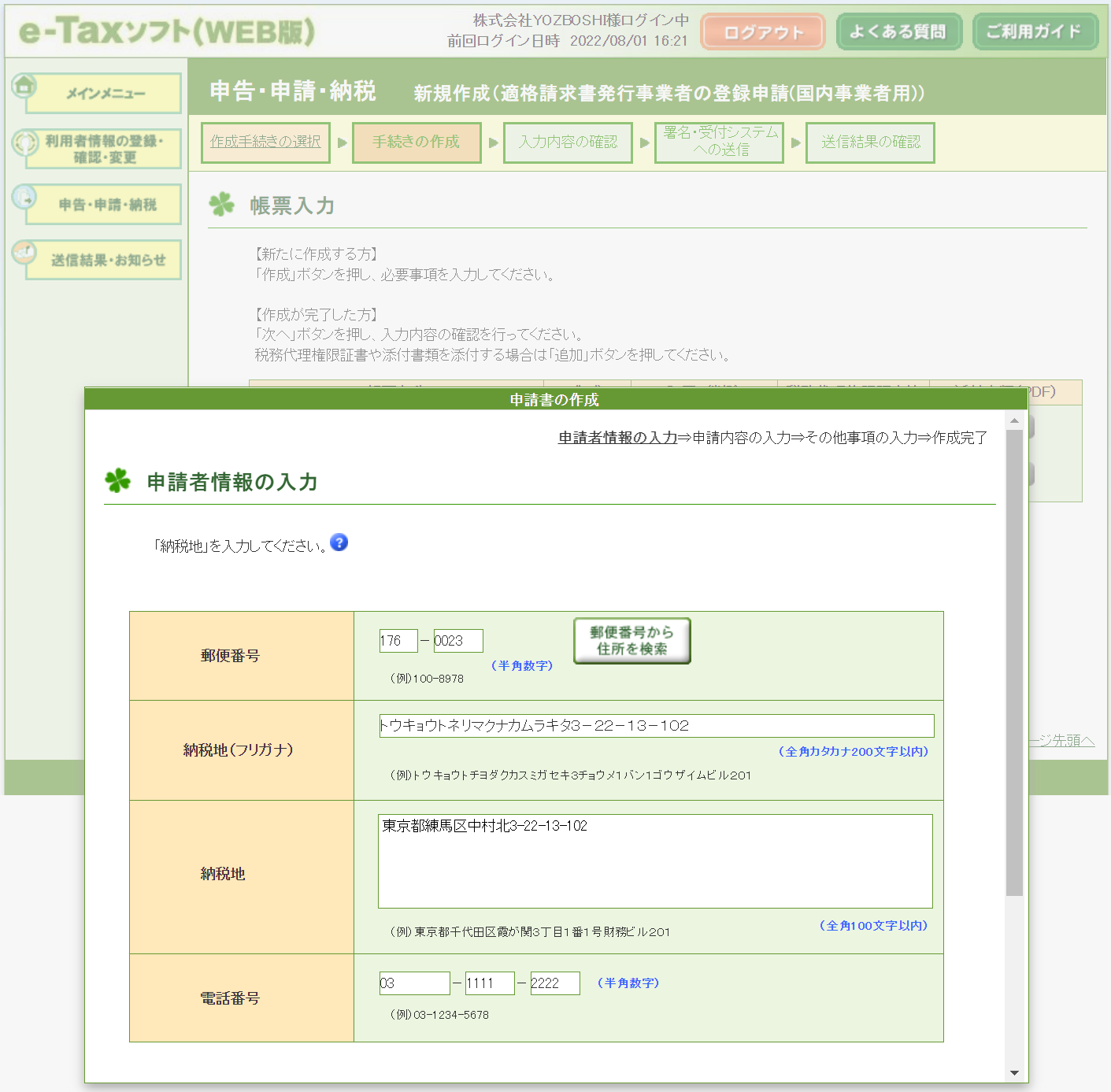The height and width of the screenshot is (1092, 1111).
Task: Click phone number field containing 1111
Action: click(x=490, y=983)
